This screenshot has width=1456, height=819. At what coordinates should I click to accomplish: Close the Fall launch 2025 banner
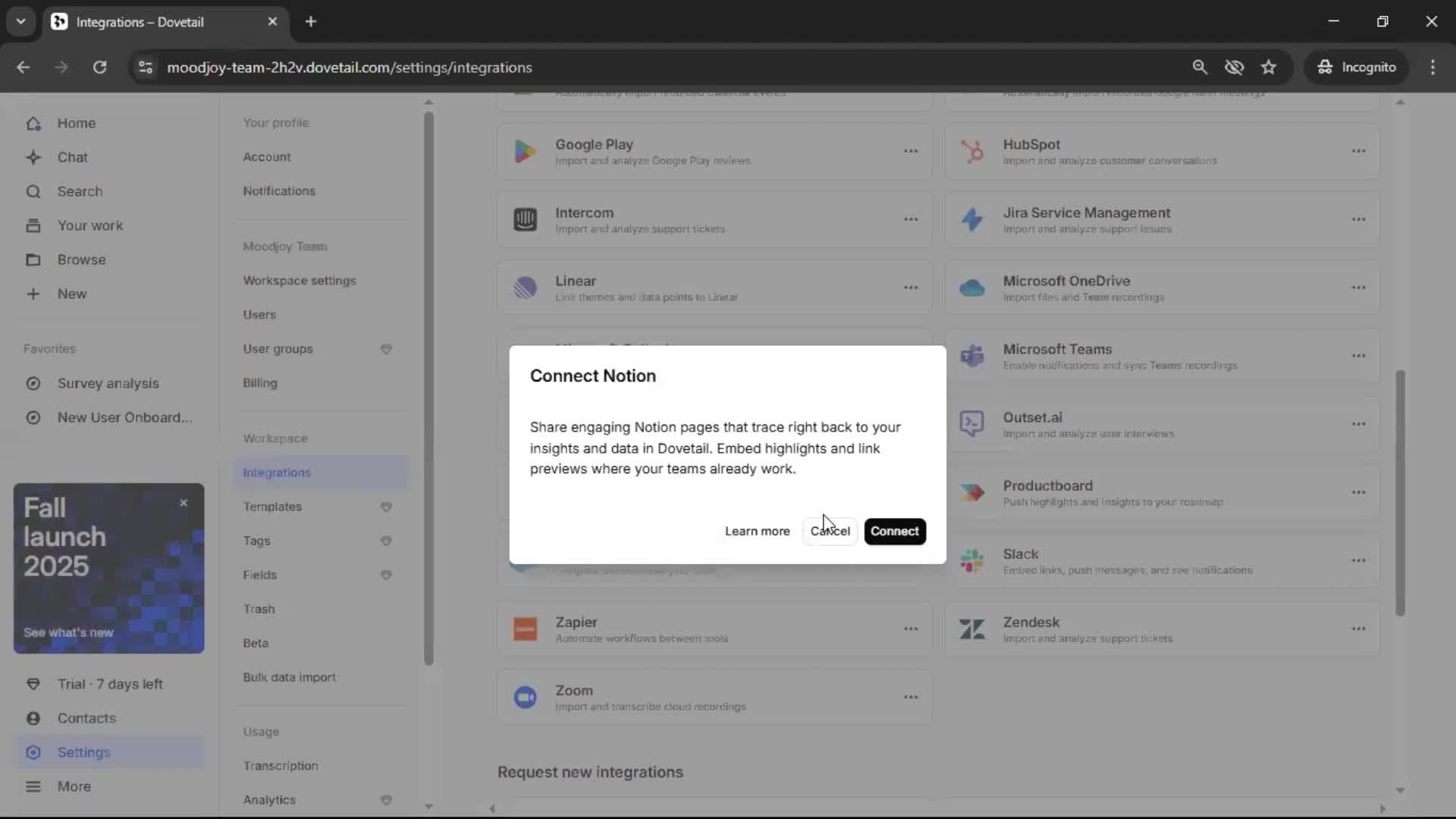(x=184, y=503)
